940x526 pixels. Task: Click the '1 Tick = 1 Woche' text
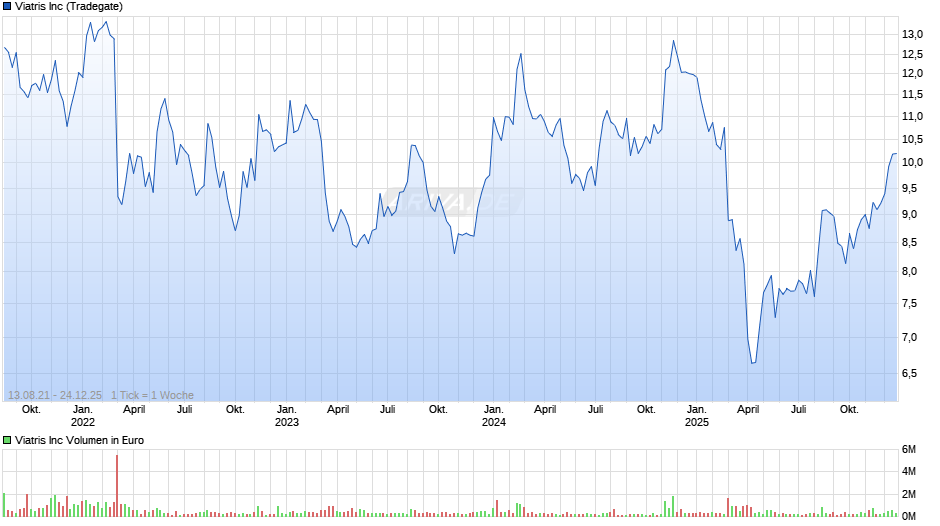tap(152, 395)
